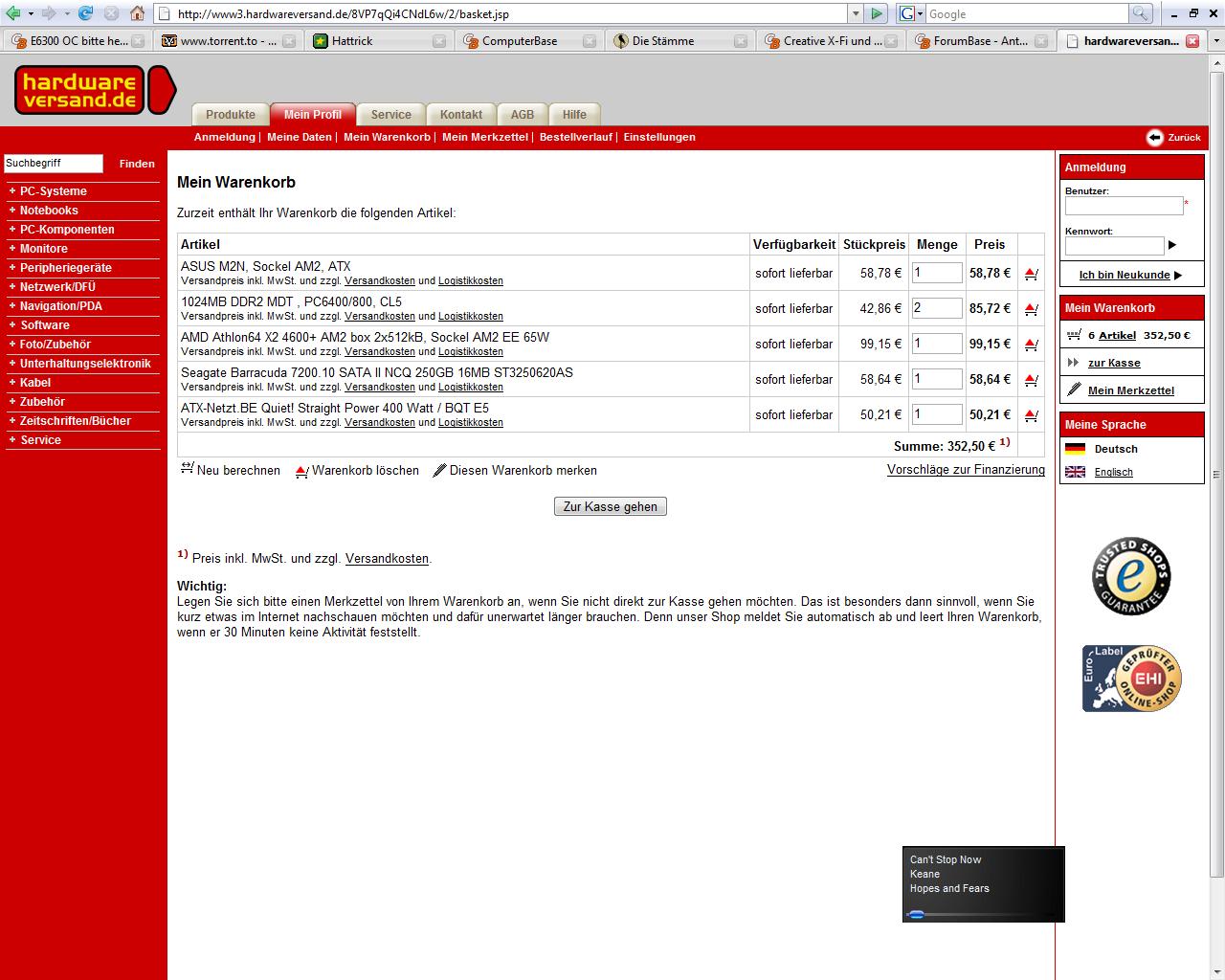The height and width of the screenshot is (980, 1225).
Task: Open the AGB tab
Action: (x=523, y=114)
